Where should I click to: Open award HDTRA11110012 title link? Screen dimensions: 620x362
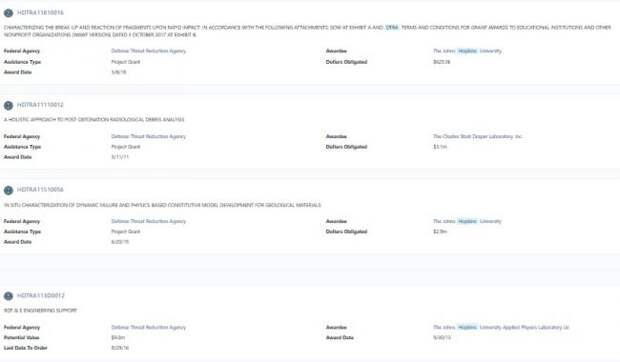(40, 105)
